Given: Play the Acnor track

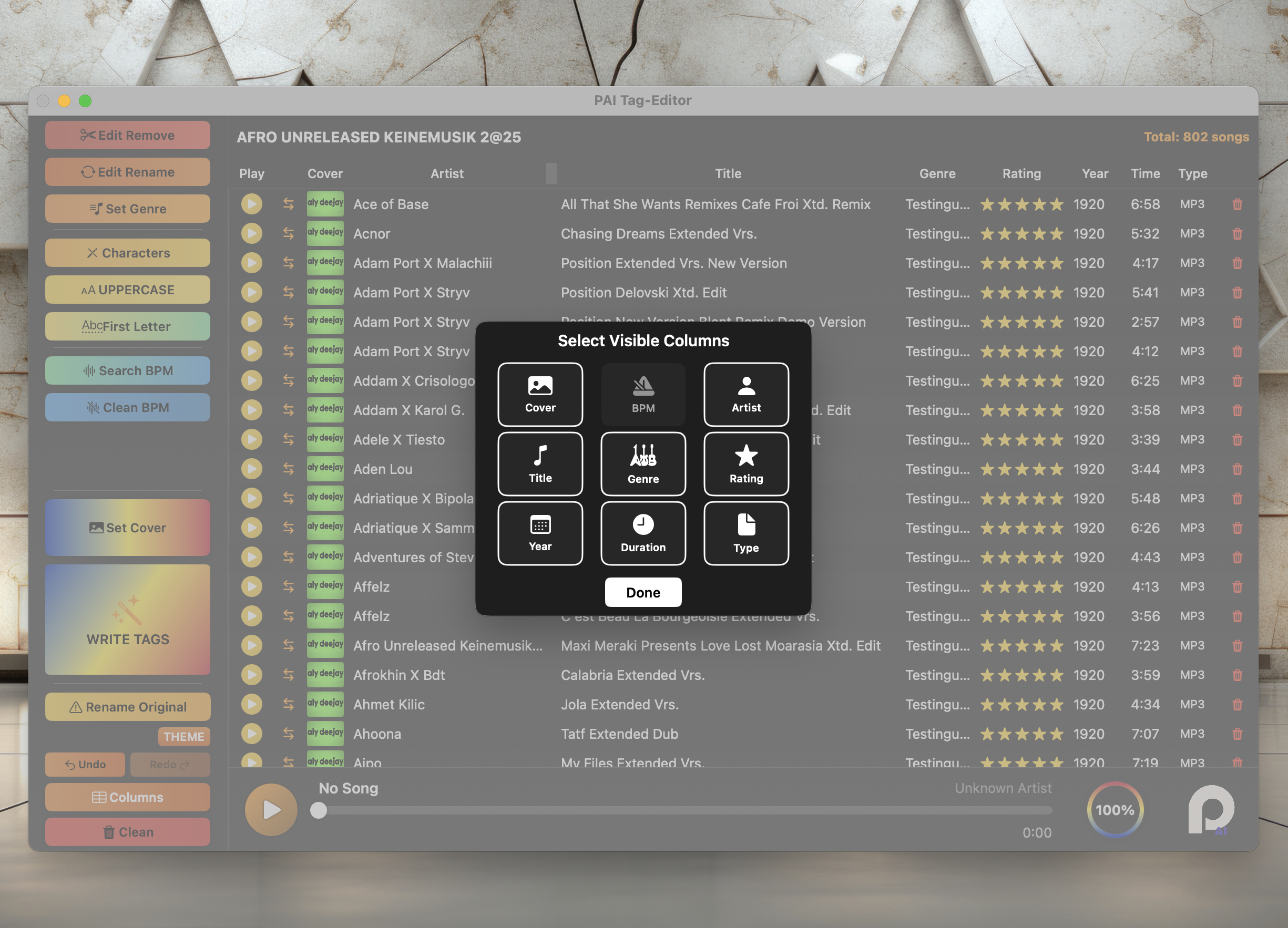Looking at the screenshot, I should [252, 233].
